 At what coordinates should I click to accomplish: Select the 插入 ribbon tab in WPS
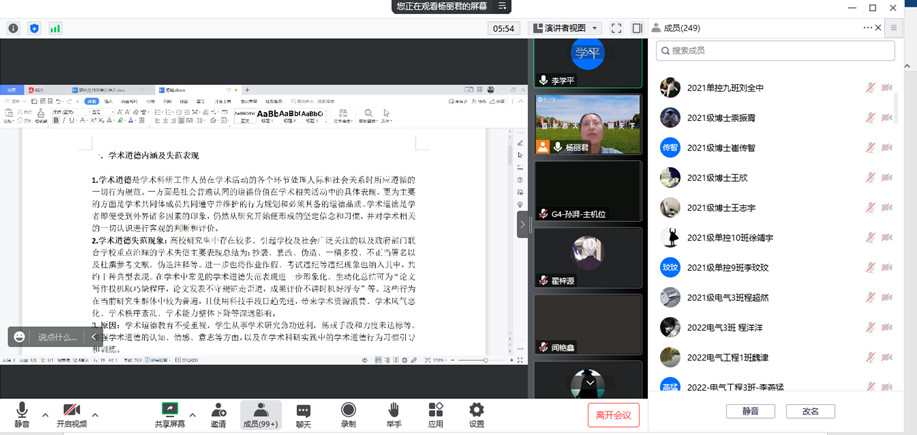(109, 101)
